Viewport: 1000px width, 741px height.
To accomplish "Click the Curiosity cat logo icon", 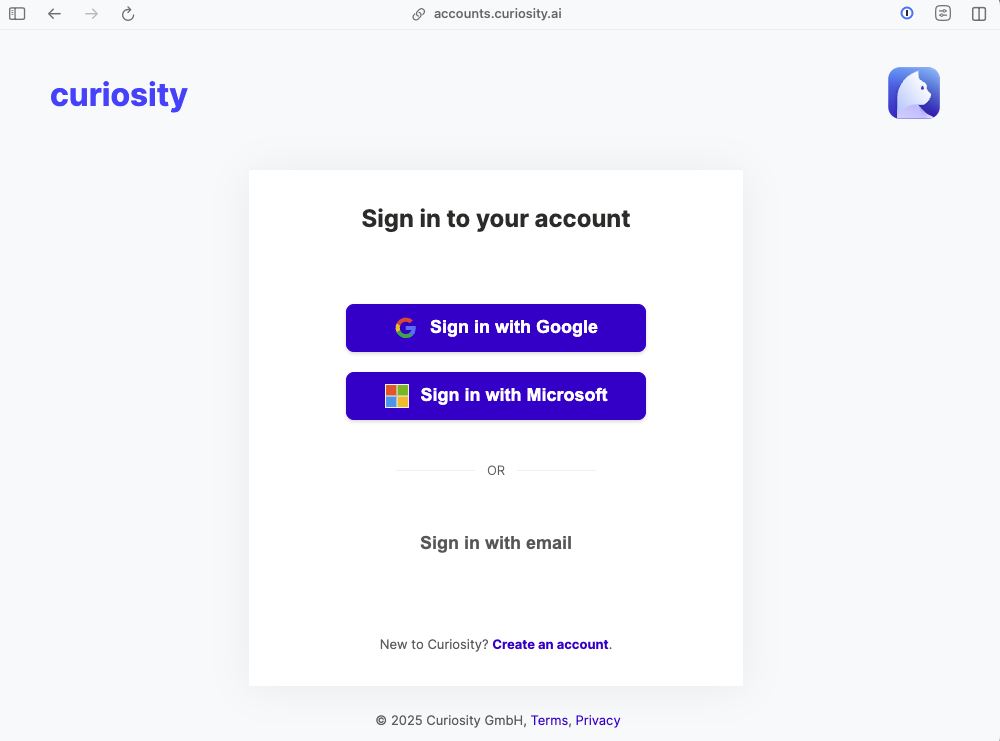I will pos(913,92).
